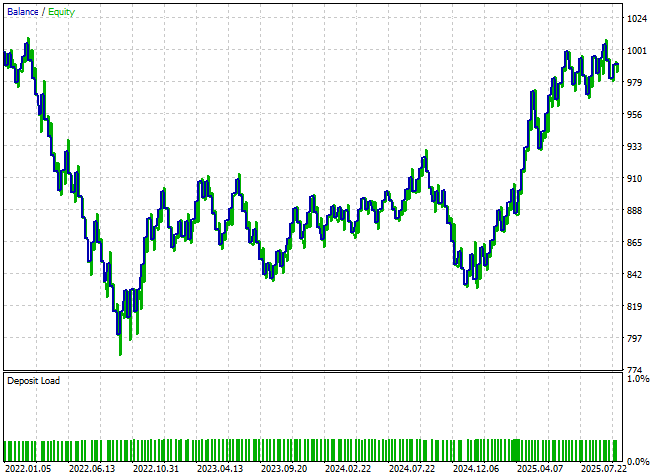The image size is (652, 476).
Task: Click the 865 axis value
Action: pos(635,242)
